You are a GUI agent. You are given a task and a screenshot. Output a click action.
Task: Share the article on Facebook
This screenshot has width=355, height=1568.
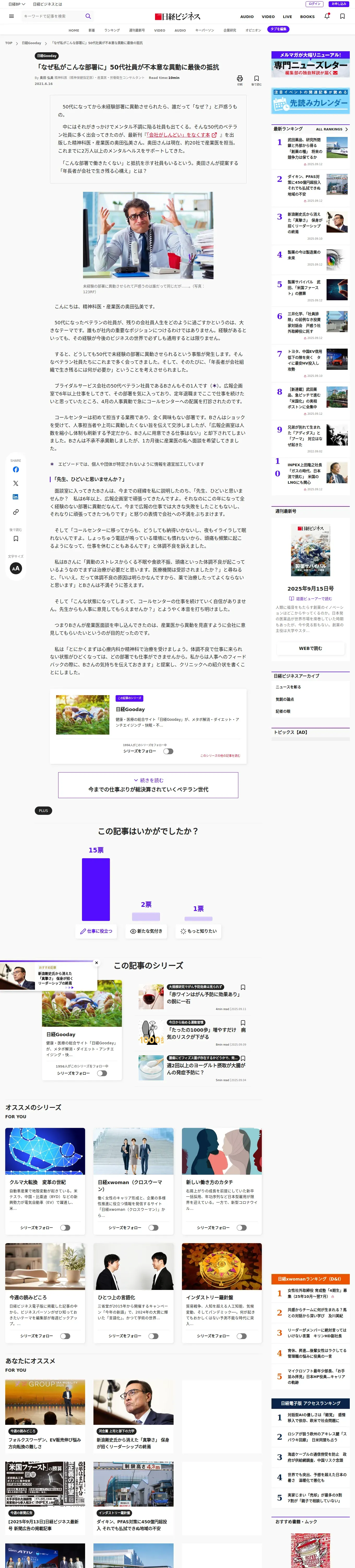16,469
